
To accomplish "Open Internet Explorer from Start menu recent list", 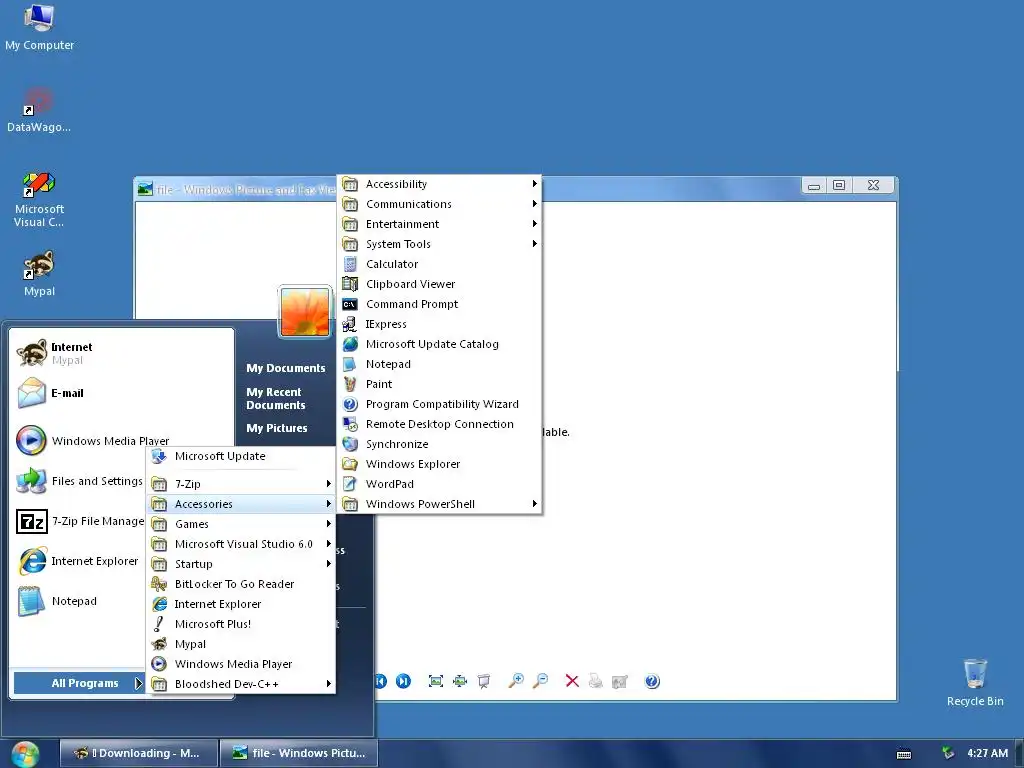I will pyautogui.click(x=80, y=561).
